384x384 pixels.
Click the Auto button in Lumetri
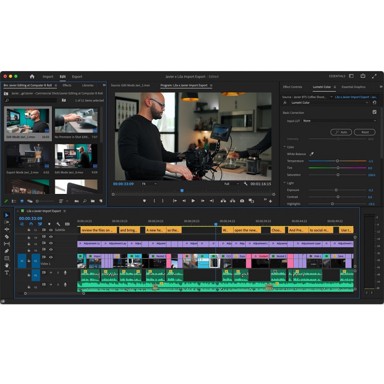click(341, 132)
